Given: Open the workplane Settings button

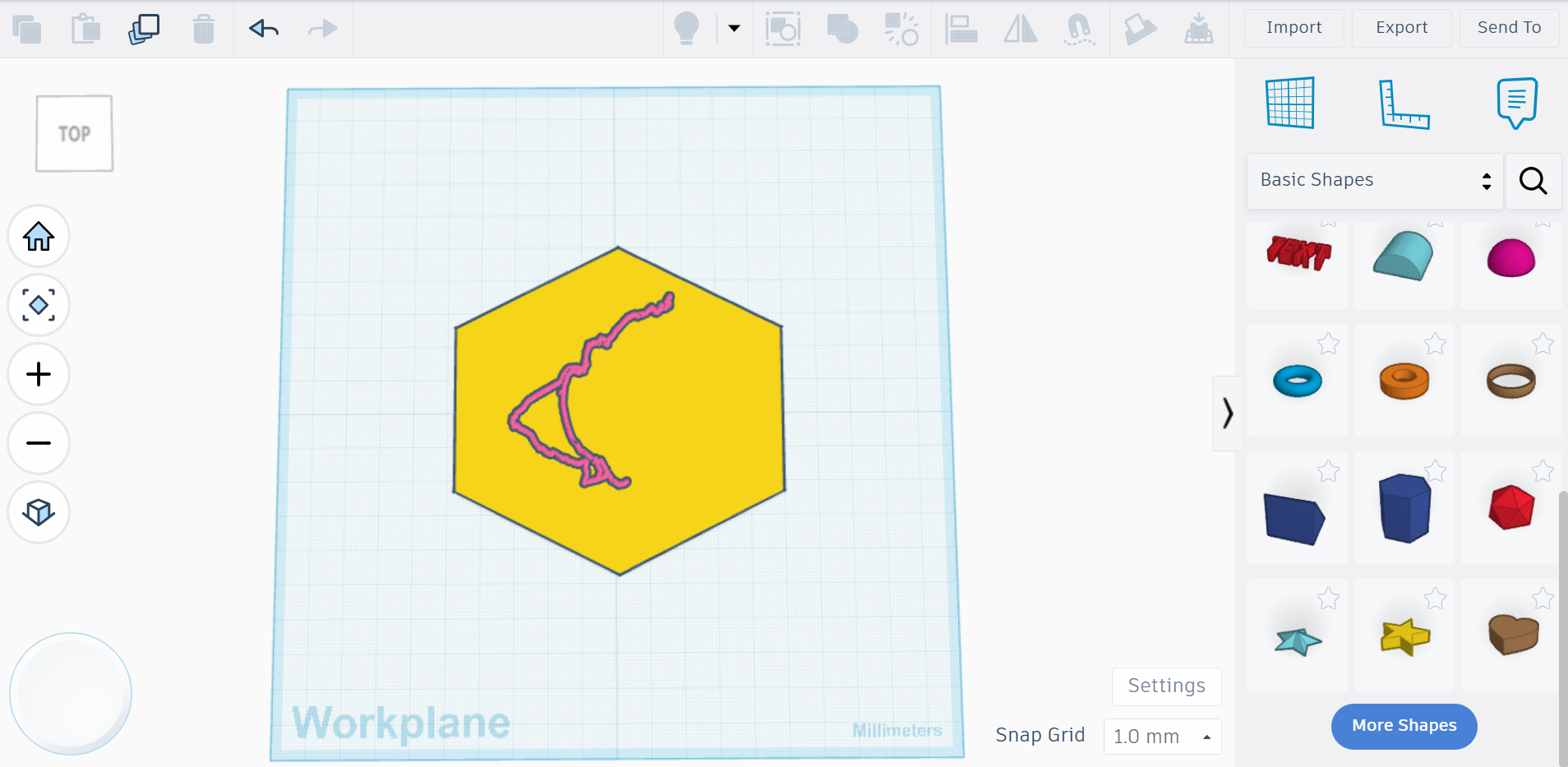Looking at the screenshot, I should pos(1167,686).
